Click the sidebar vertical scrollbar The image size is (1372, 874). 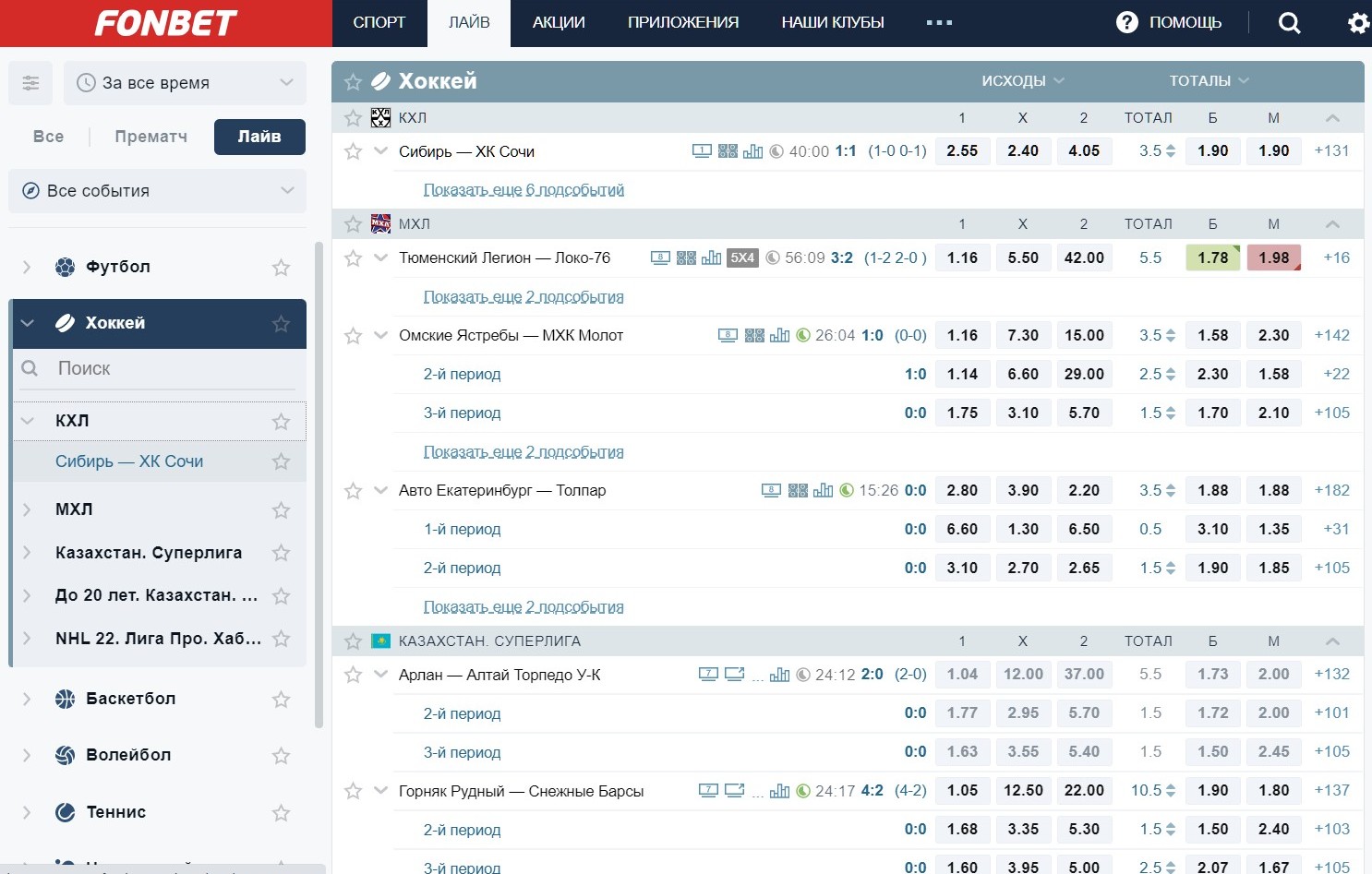[319, 485]
